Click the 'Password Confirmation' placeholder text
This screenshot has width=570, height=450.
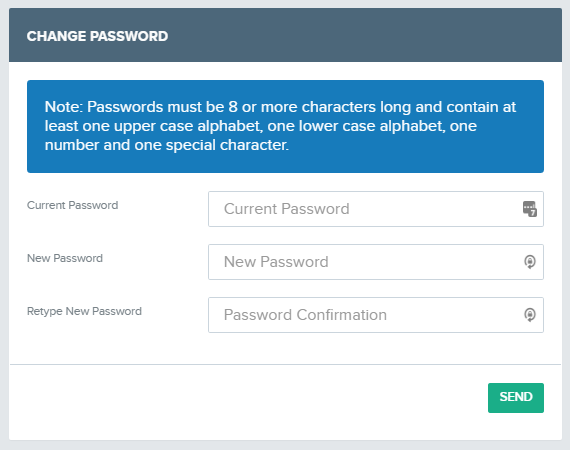point(305,315)
